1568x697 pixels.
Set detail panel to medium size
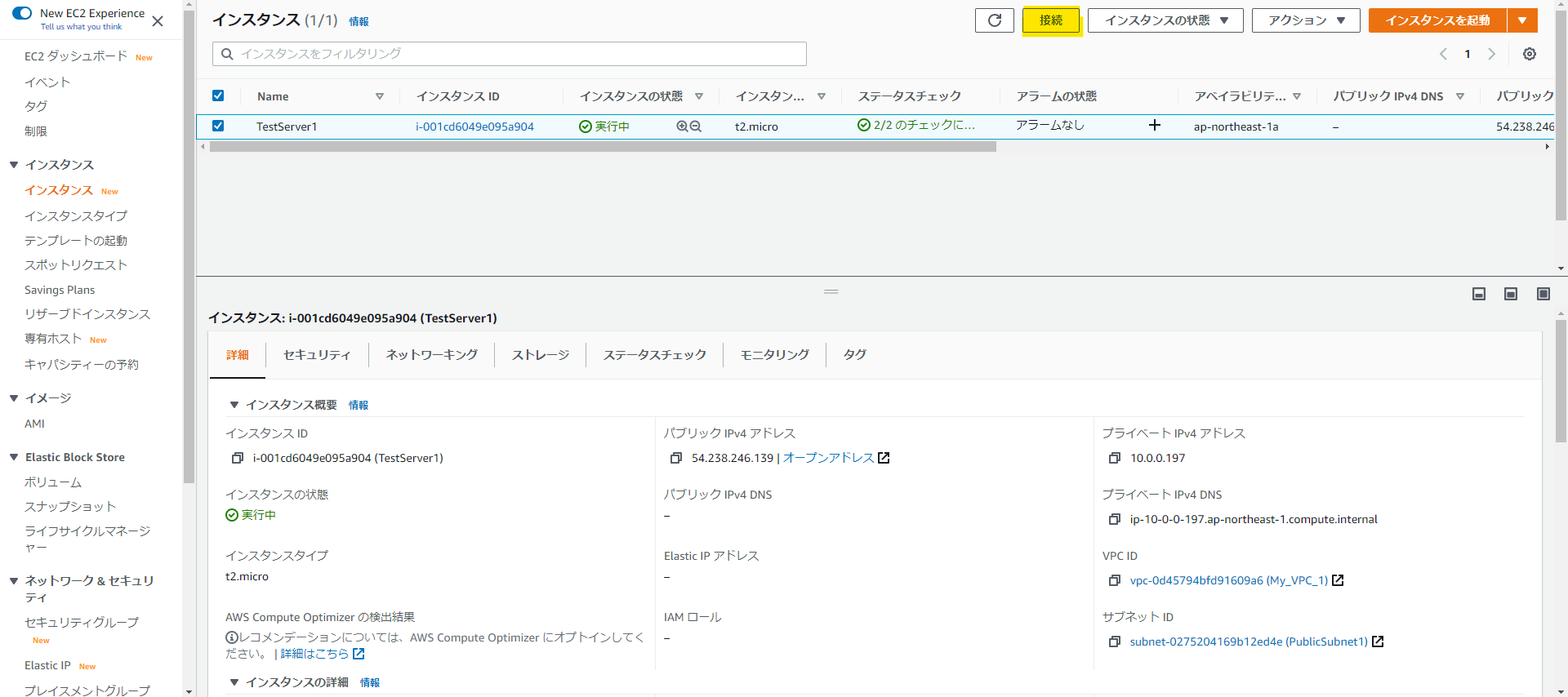tap(1511, 294)
